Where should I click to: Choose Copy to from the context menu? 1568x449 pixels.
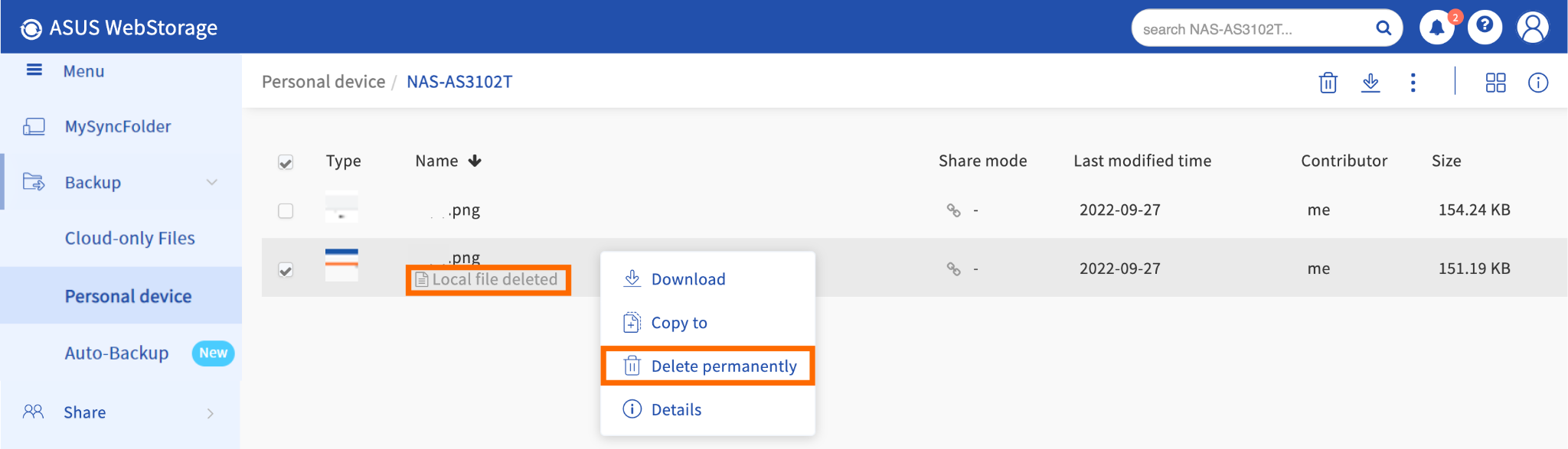707,323
